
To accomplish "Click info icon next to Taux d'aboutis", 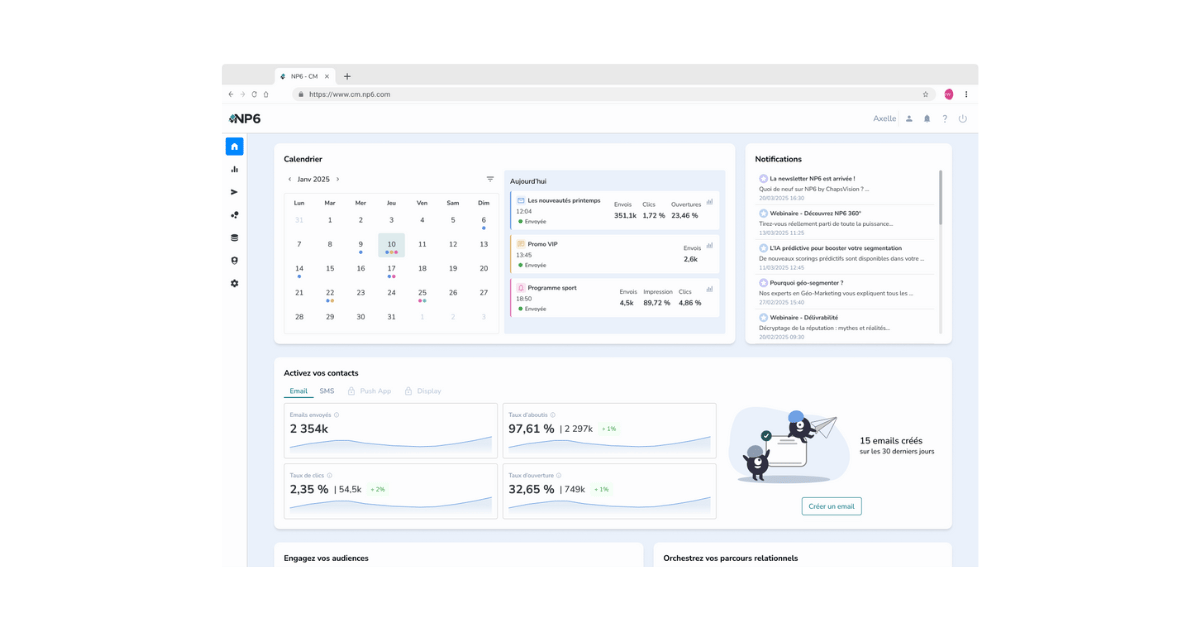I will 553,415.
